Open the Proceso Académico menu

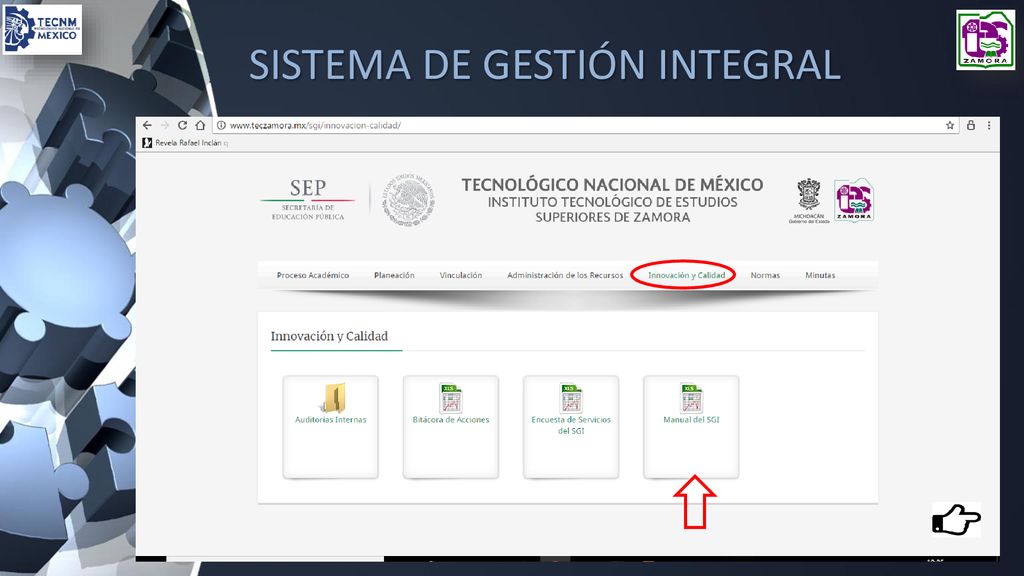coord(313,276)
